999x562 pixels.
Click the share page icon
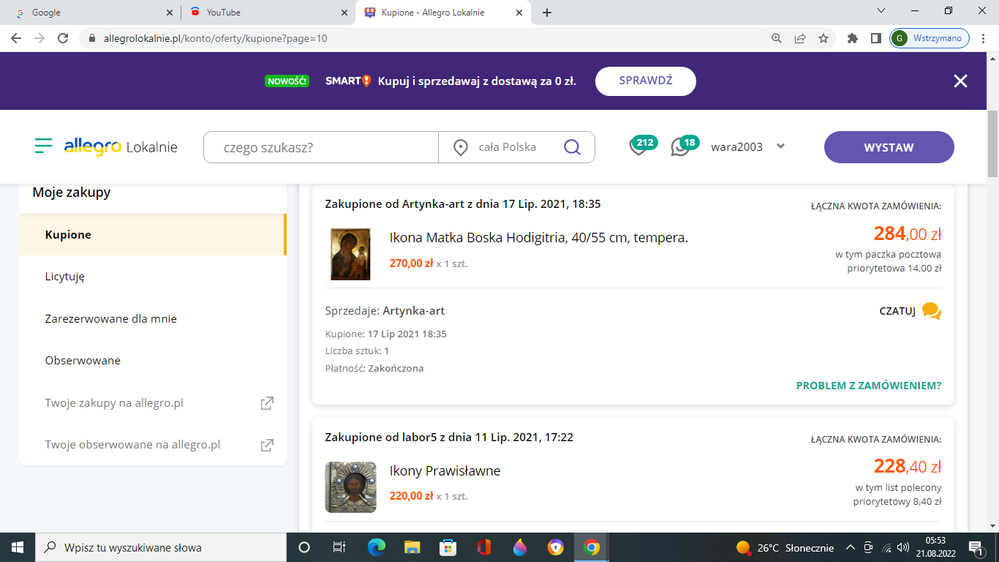800,38
